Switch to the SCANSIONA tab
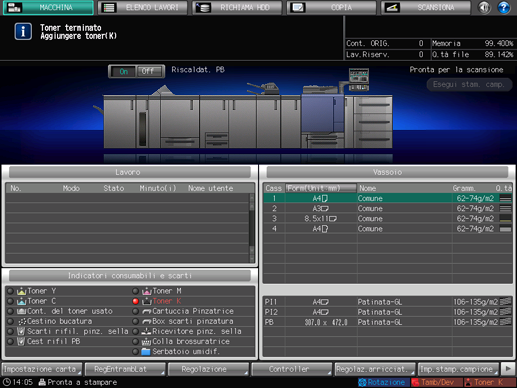 click(x=426, y=8)
